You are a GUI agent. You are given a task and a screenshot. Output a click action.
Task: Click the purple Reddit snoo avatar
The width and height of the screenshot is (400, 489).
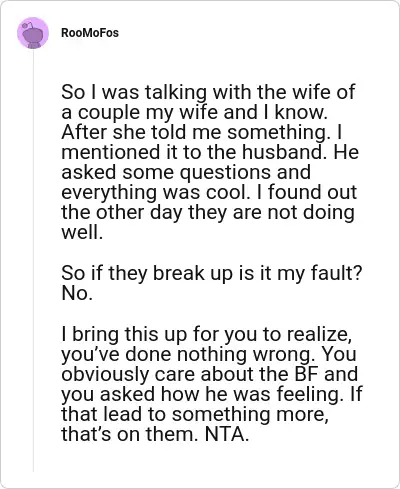33,33
